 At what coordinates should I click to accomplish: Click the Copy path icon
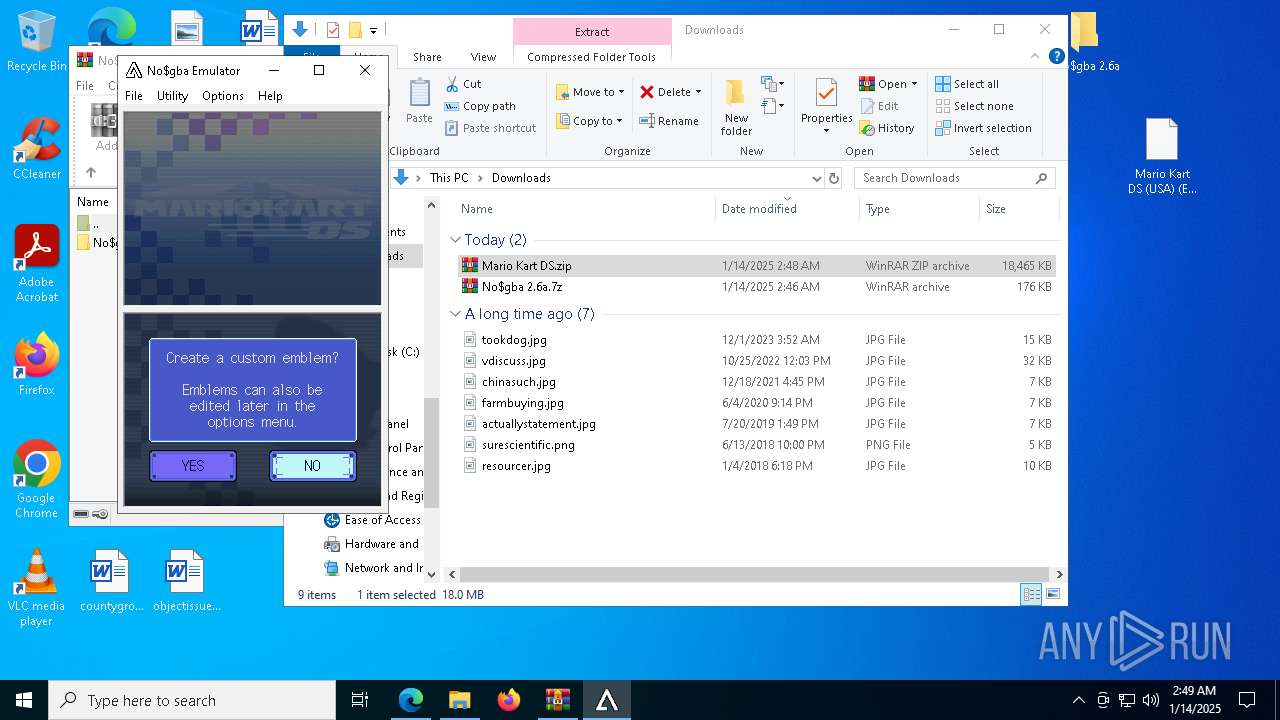[x=452, y=106]
